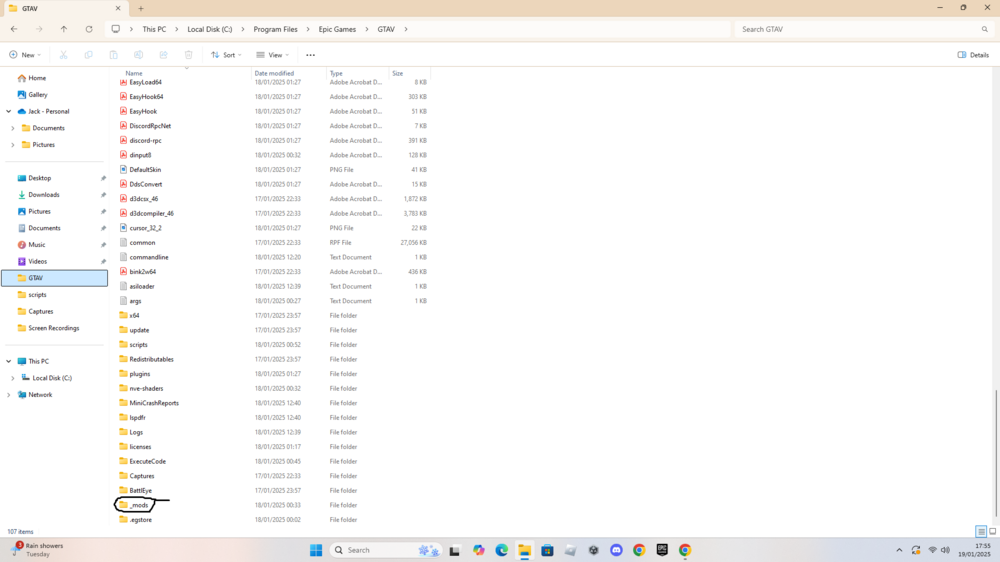This screenshot has width=1000, height=562.
Task: Select the common RPF file
Action: [x=142, y=242]
